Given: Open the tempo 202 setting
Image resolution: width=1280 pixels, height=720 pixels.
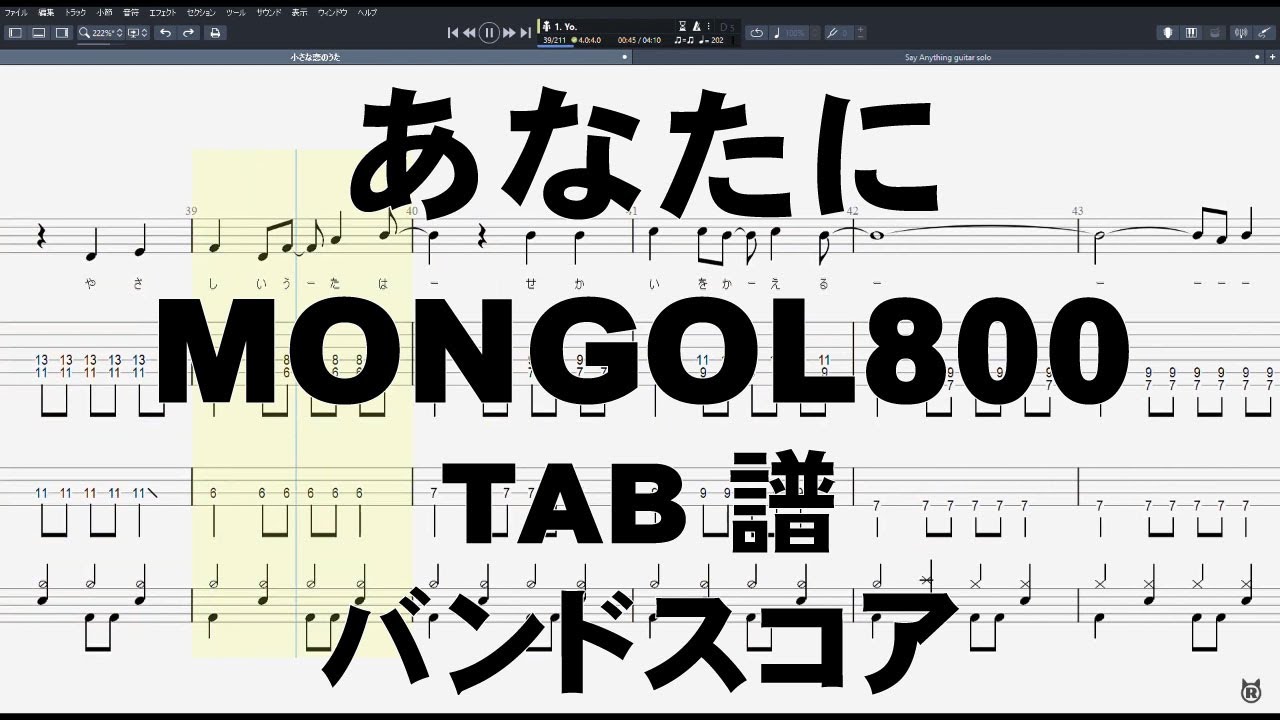Looking at the screenshot, I should click(x=712, y=40).
